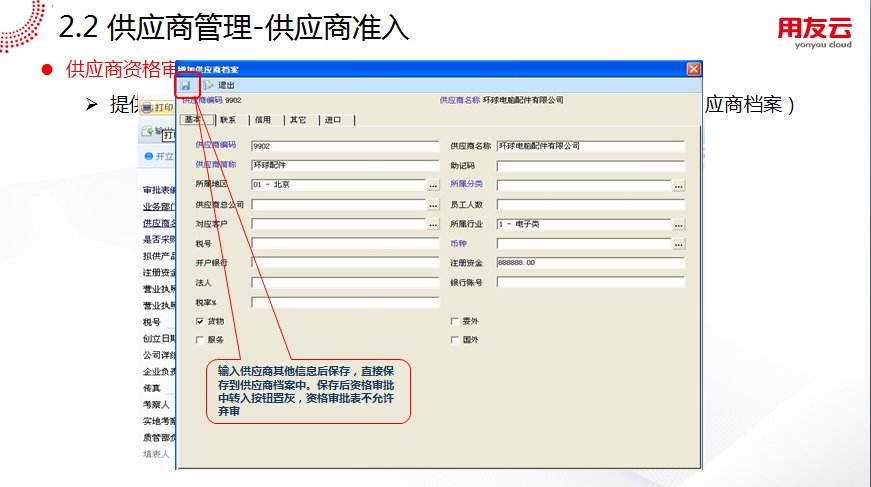Click the 开户银行 input field
Image resolution: width=871 pixels, height=487 pixels.
[x=345, y=263]
